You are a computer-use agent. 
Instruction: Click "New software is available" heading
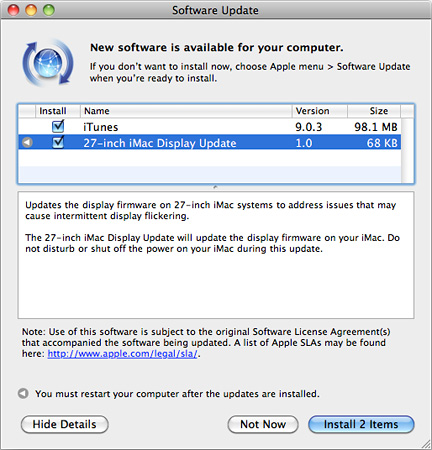pos(217,48)
